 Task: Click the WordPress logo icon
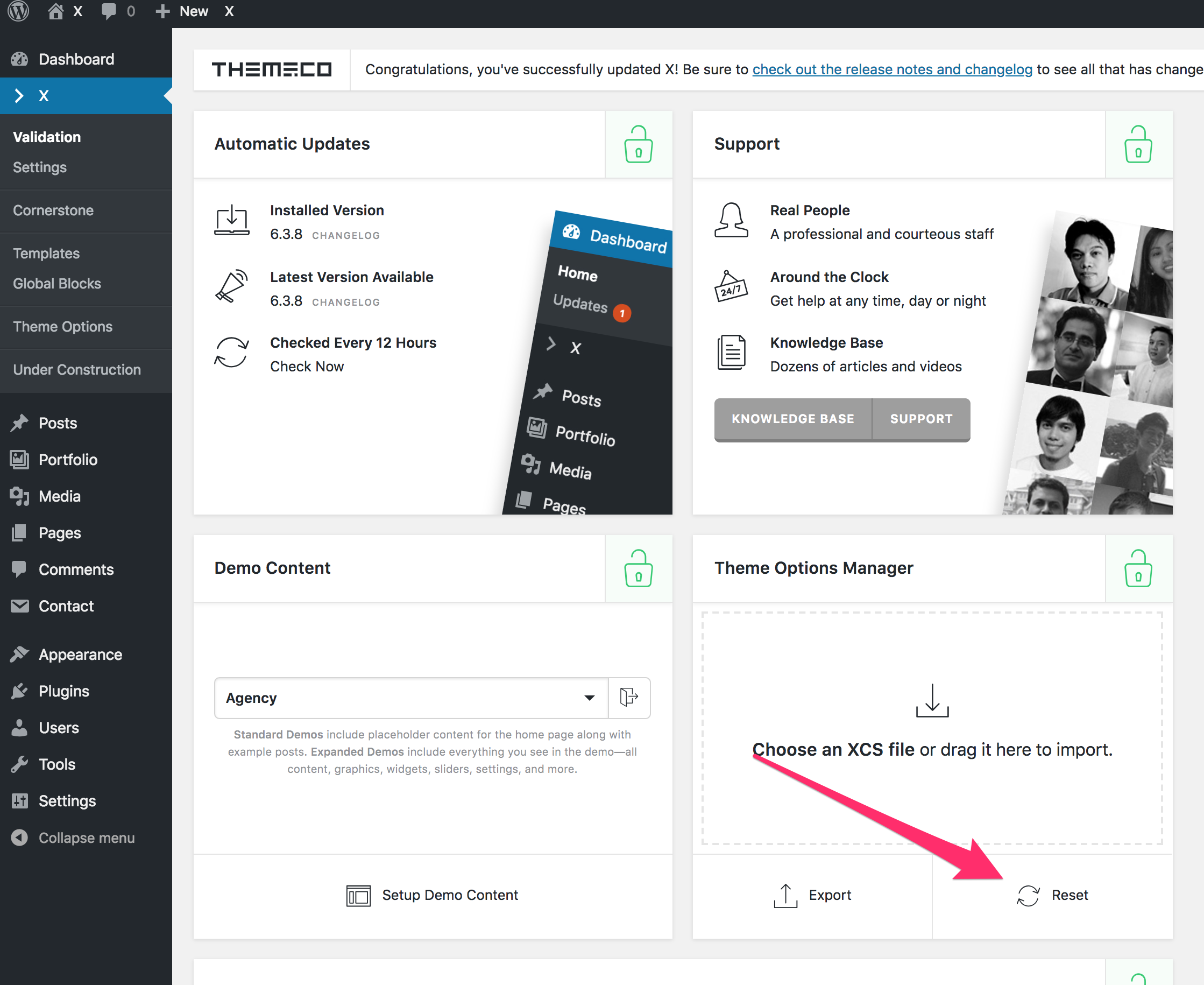18,11
